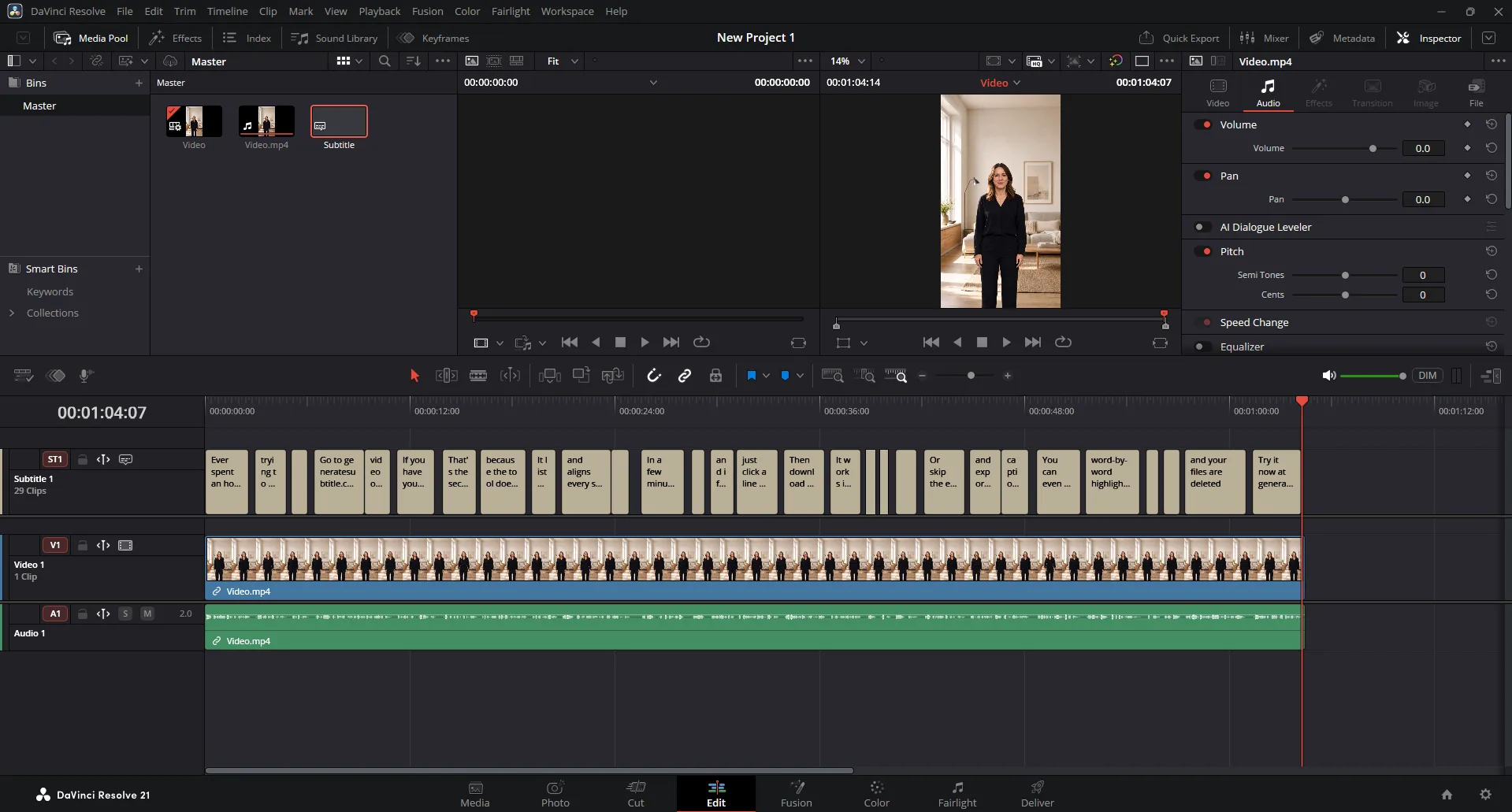Switch to the Inspector File tab
This screenshot has height=812, width=1512.
coord(1476,92)
